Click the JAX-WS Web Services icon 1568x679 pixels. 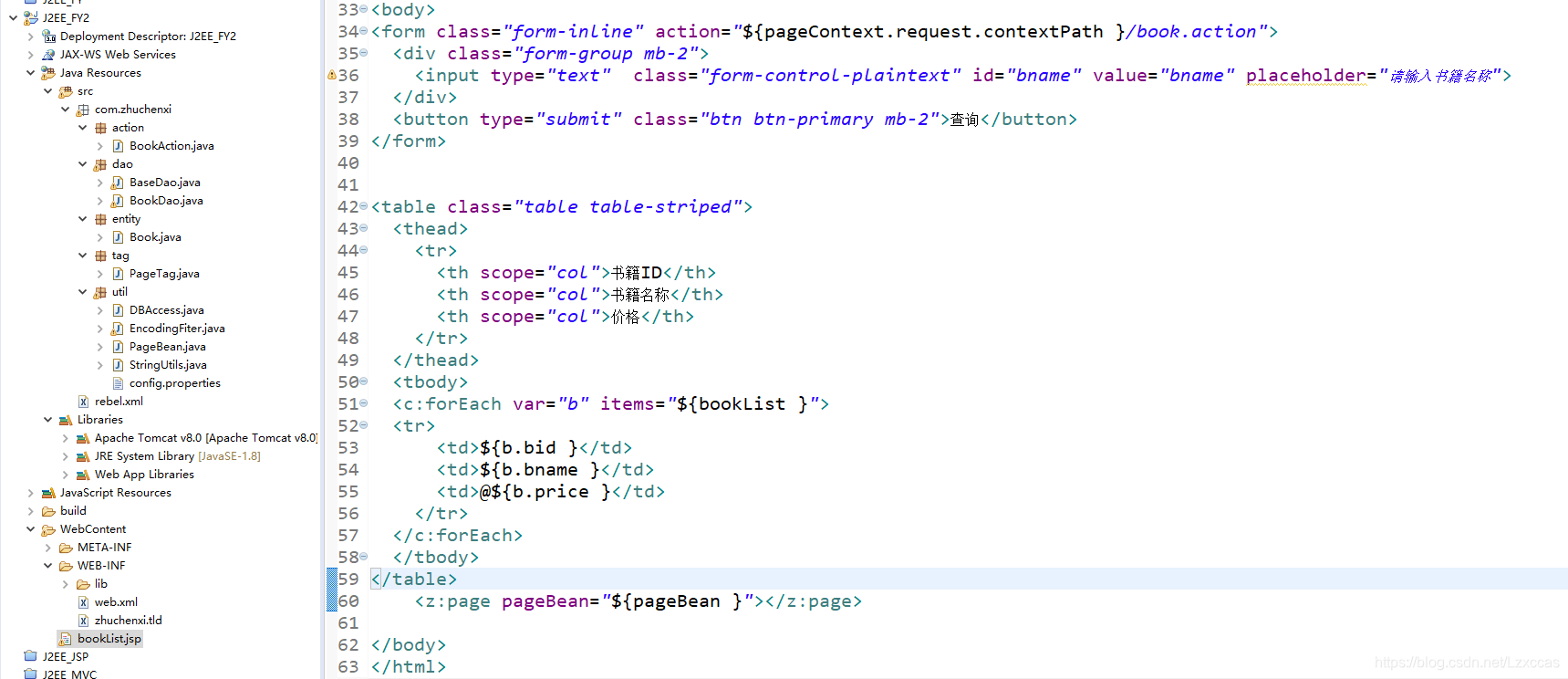(x=48, y=55)
